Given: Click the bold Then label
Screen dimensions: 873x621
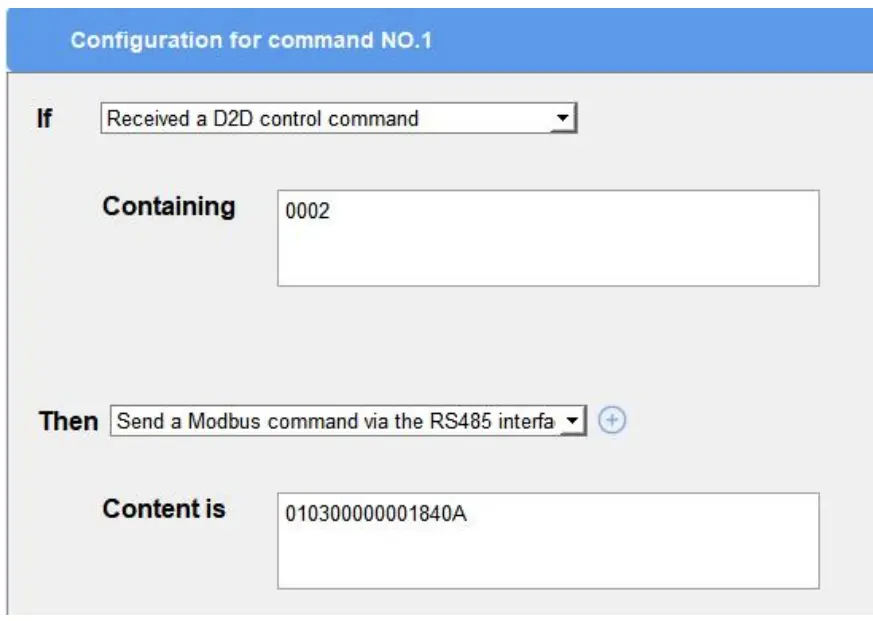Looking at the screenshot, I should pyautogui.click(x=68, y=421).
